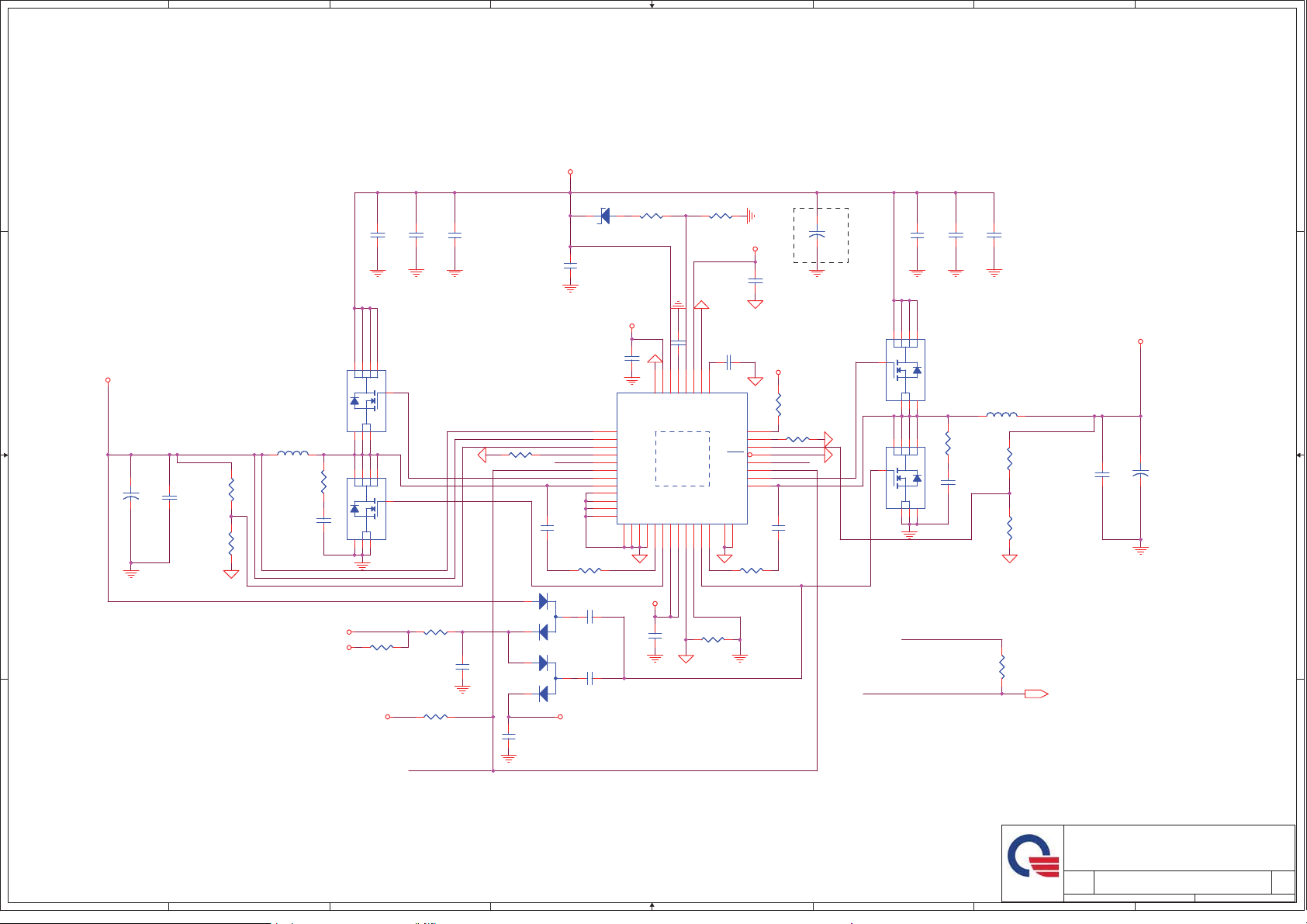Click the left-pointing port arrow left of IC
1307x924 pixels.
click(482, 455)
